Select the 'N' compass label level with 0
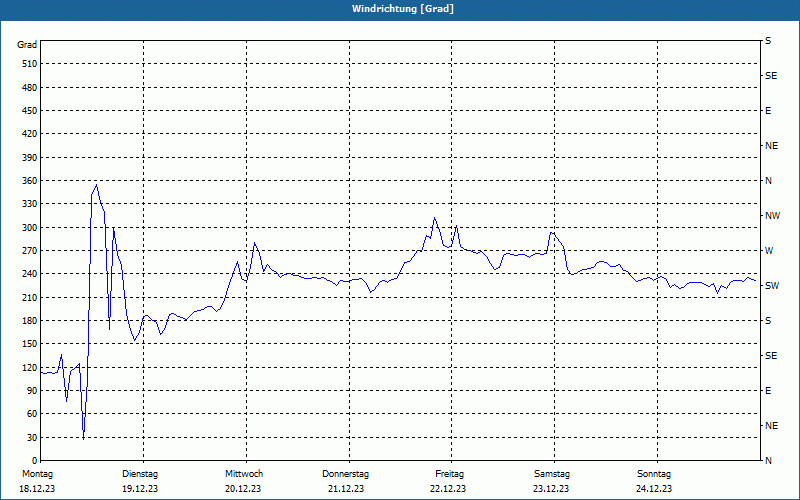The height and width of the screenshot is (500, 800). (769, 461)
